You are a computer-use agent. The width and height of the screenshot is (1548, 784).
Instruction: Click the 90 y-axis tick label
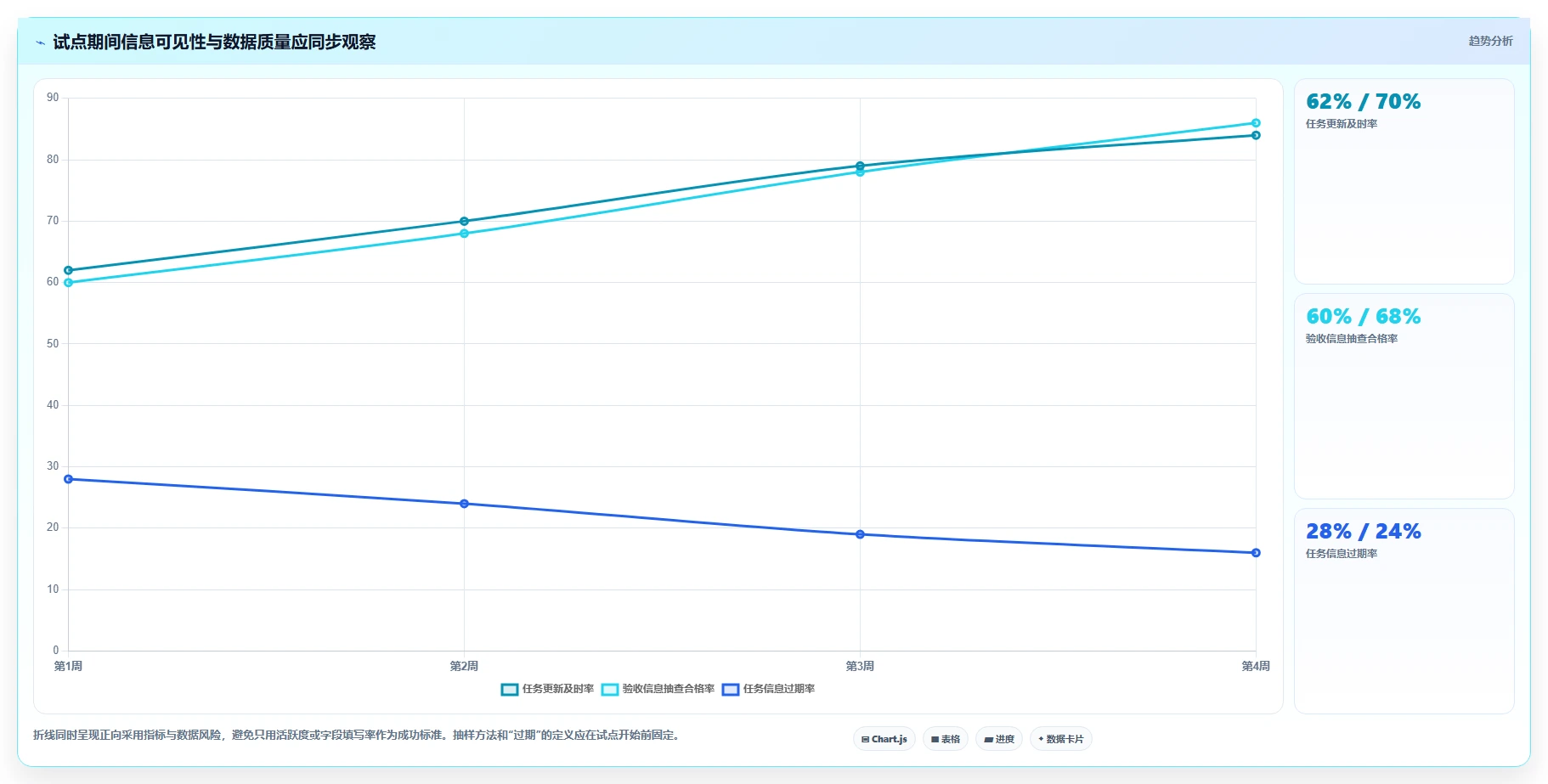(53, 98)
